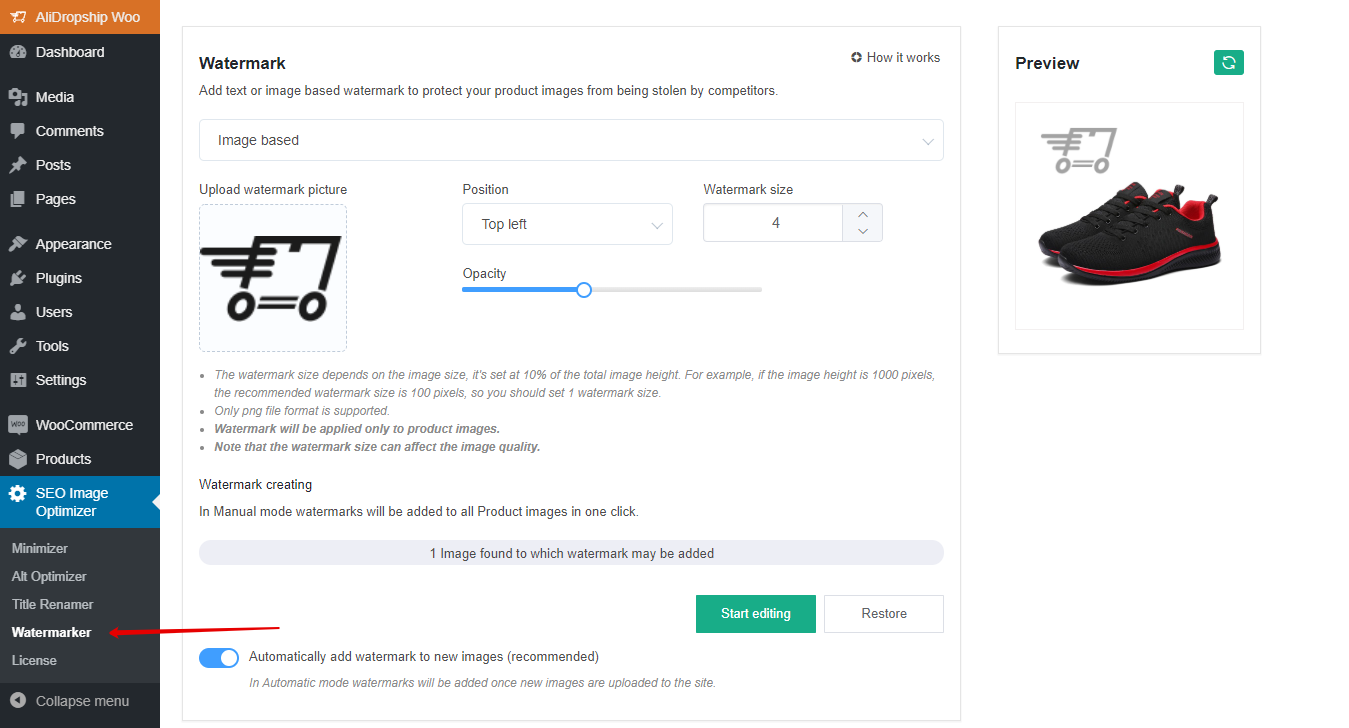Click the Media icon in sidebar
The width and height of the screenshot is (1349, 728).
[x=18, y=97]
